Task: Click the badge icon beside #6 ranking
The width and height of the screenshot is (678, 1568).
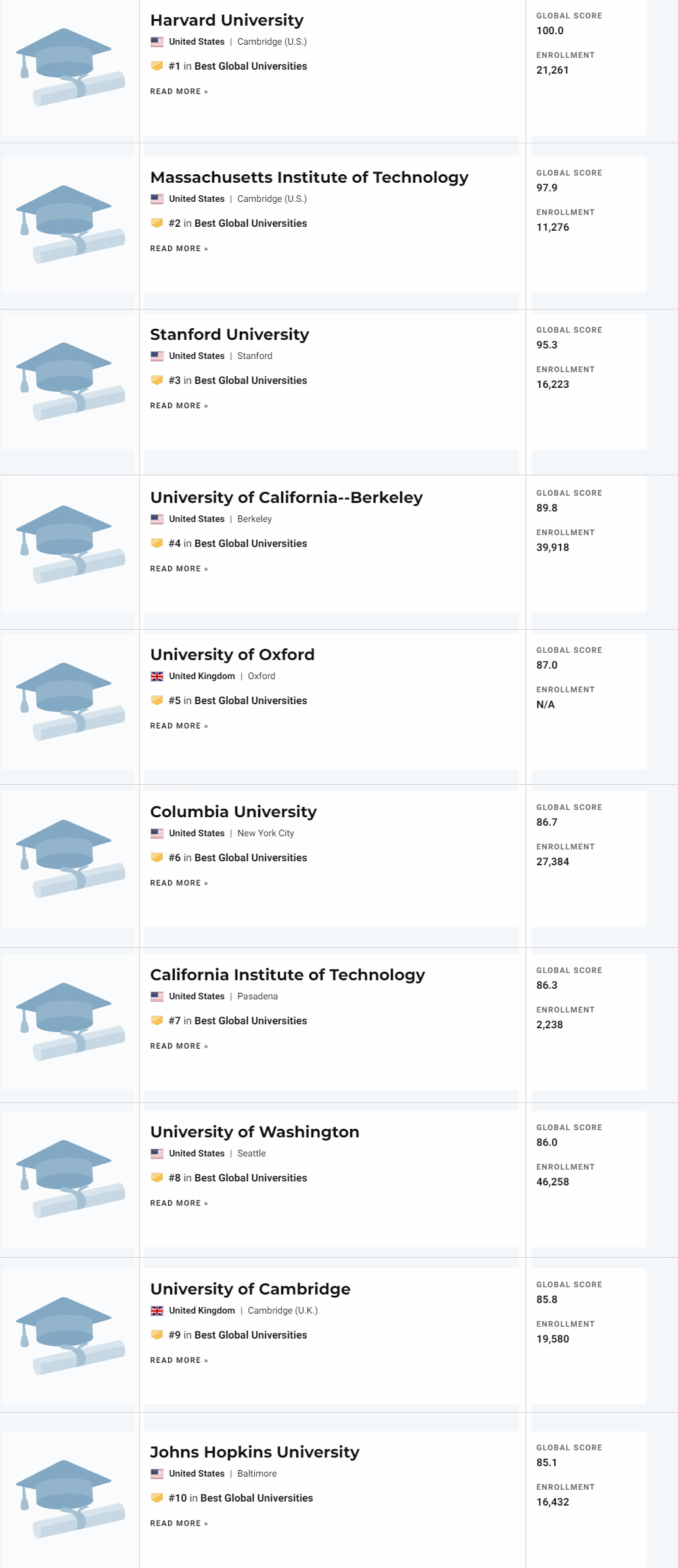Action: pos(157,857)
